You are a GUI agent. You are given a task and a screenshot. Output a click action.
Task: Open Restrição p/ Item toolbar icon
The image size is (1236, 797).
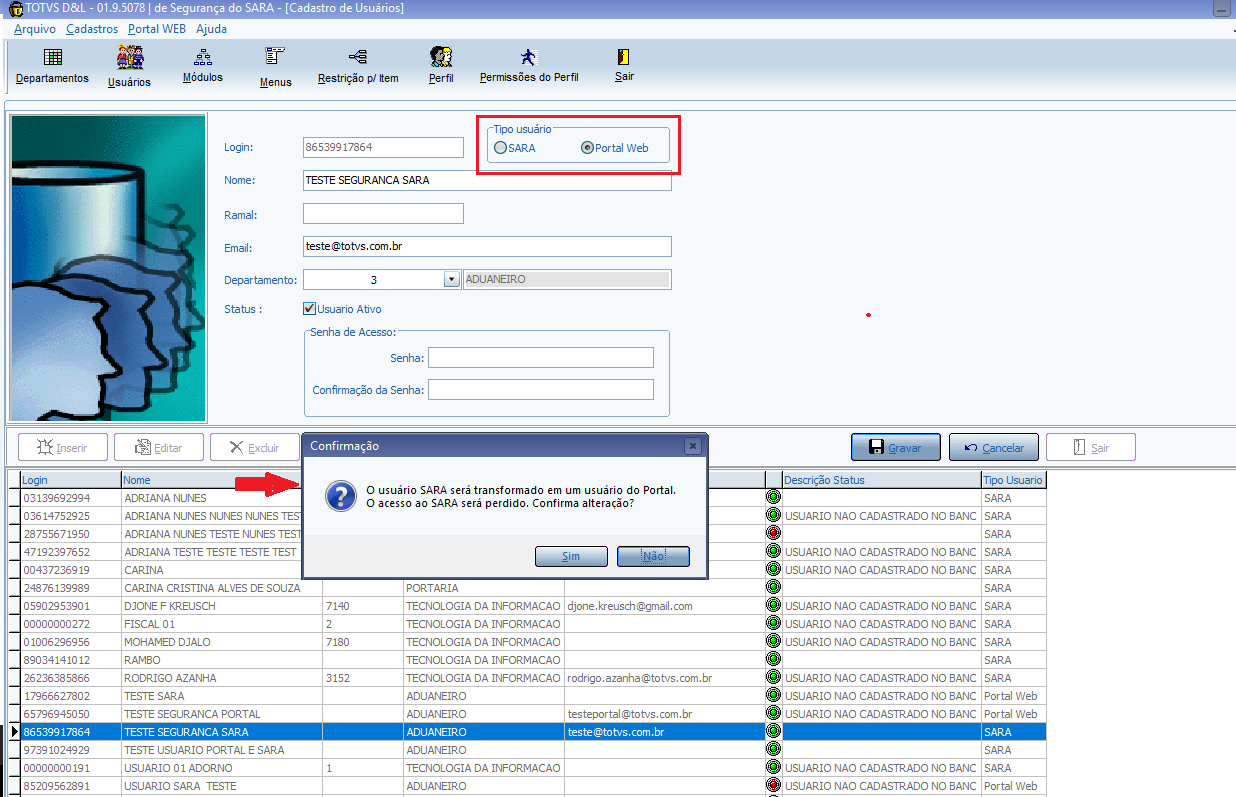point(358,66)
